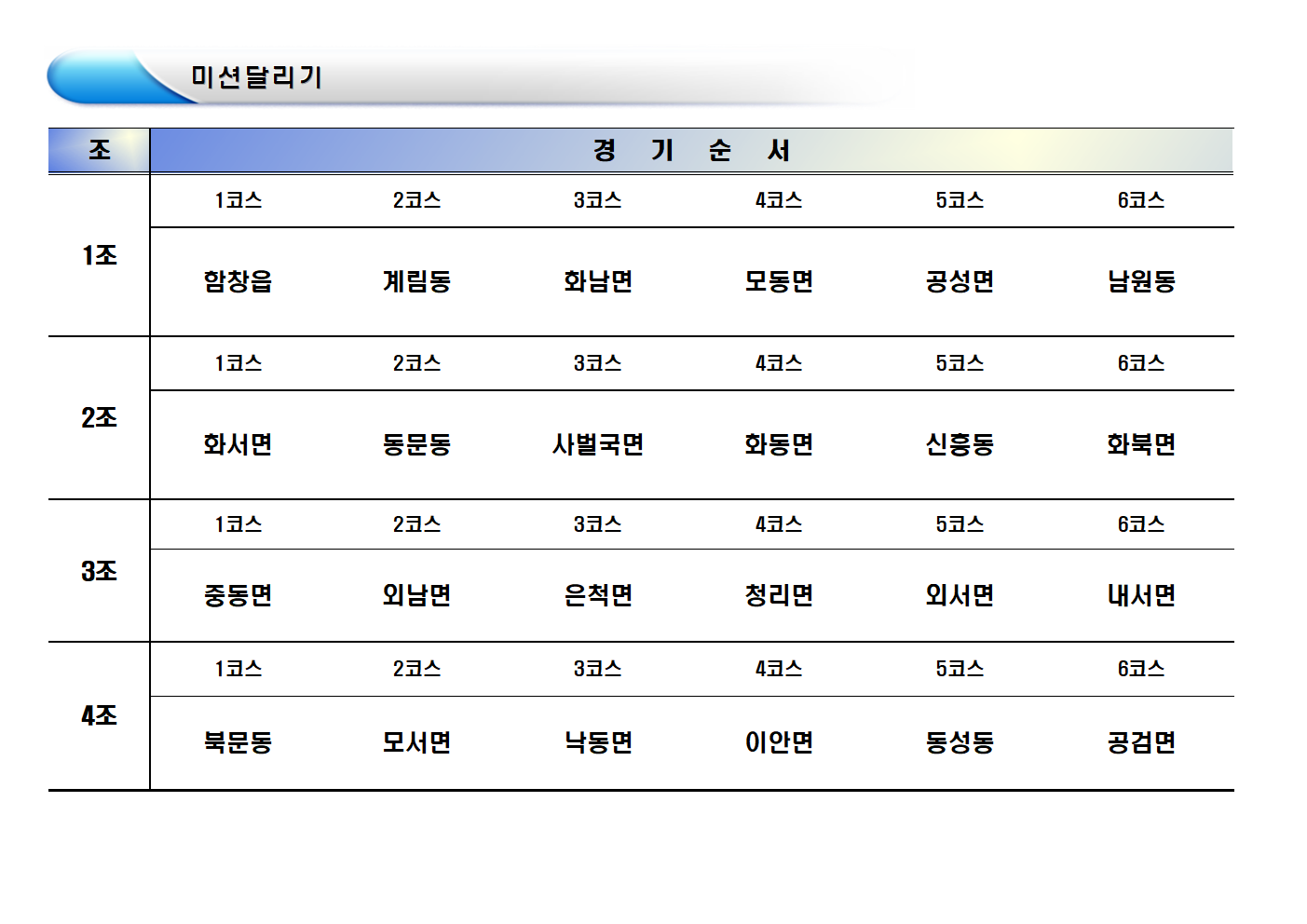The image size is (1307, 924).
Task: Click 5코스 label in the 1조 row
Action: [x=960, y=200]
